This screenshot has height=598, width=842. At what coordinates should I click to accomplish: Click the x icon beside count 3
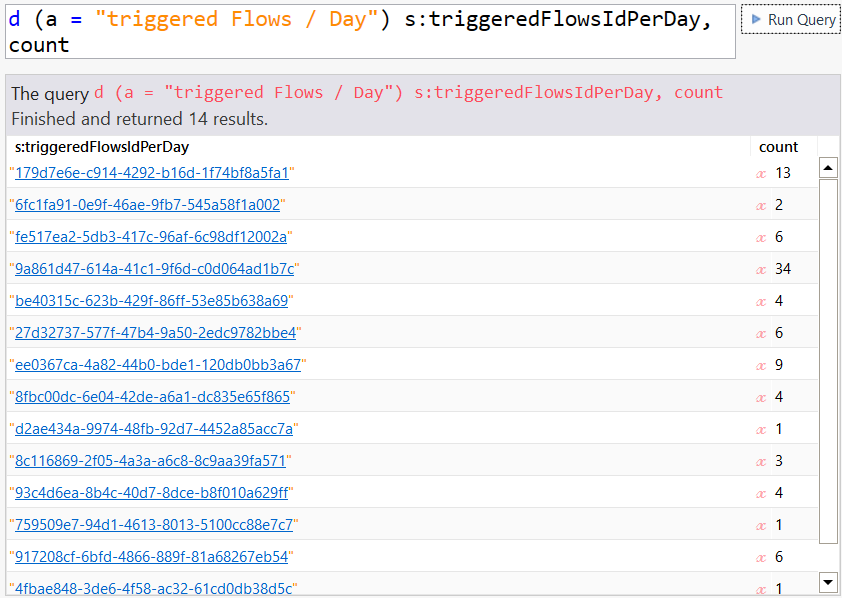coord(761,461)
